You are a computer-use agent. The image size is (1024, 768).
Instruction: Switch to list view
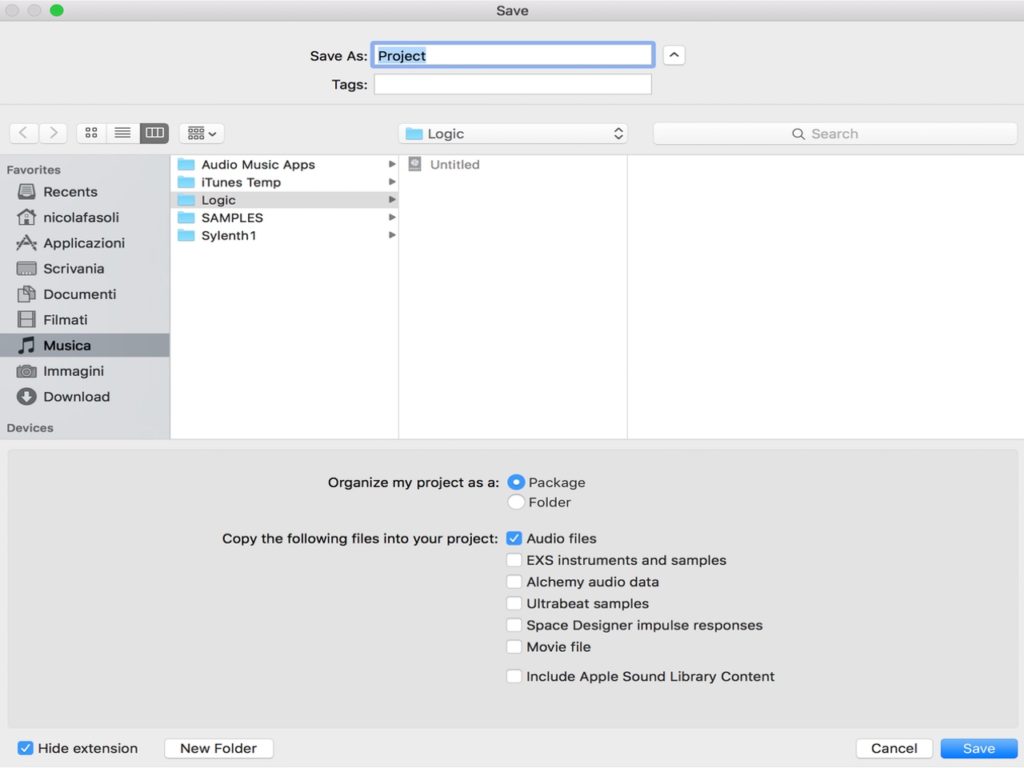122,133
